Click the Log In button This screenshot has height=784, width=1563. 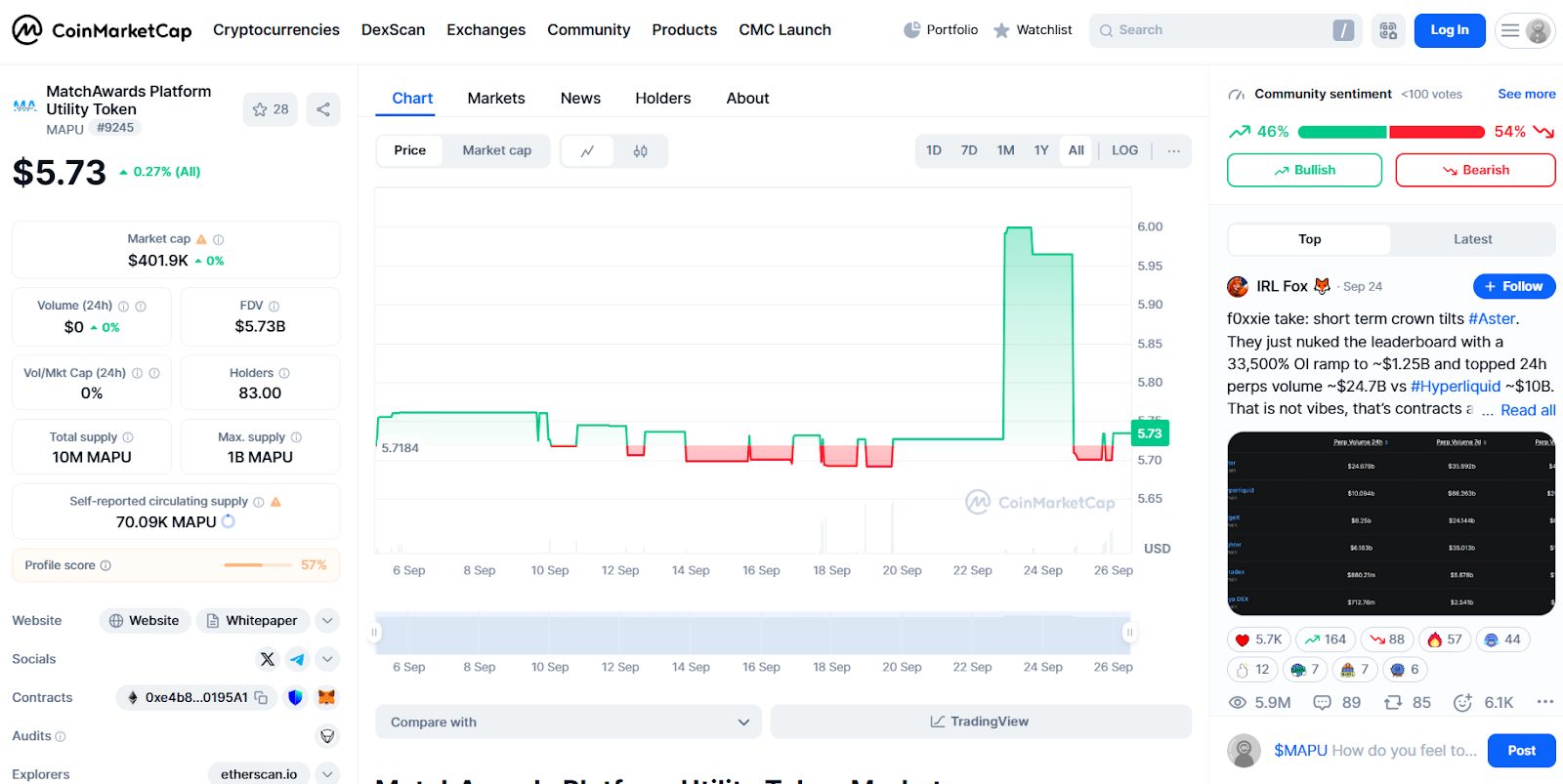pos(1450,30)
